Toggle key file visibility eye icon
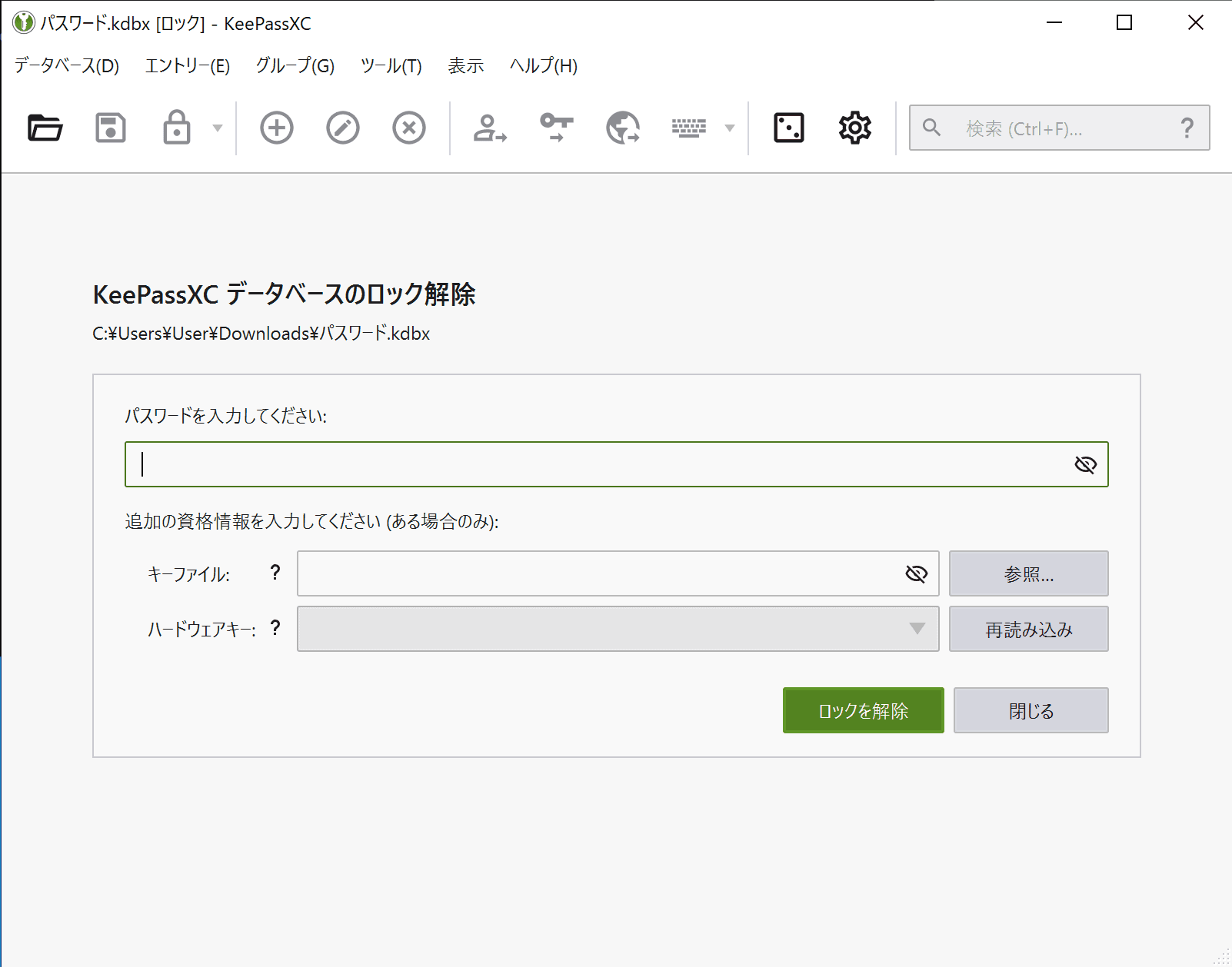This screenshot has width=1232, height=967. [916, 573]
